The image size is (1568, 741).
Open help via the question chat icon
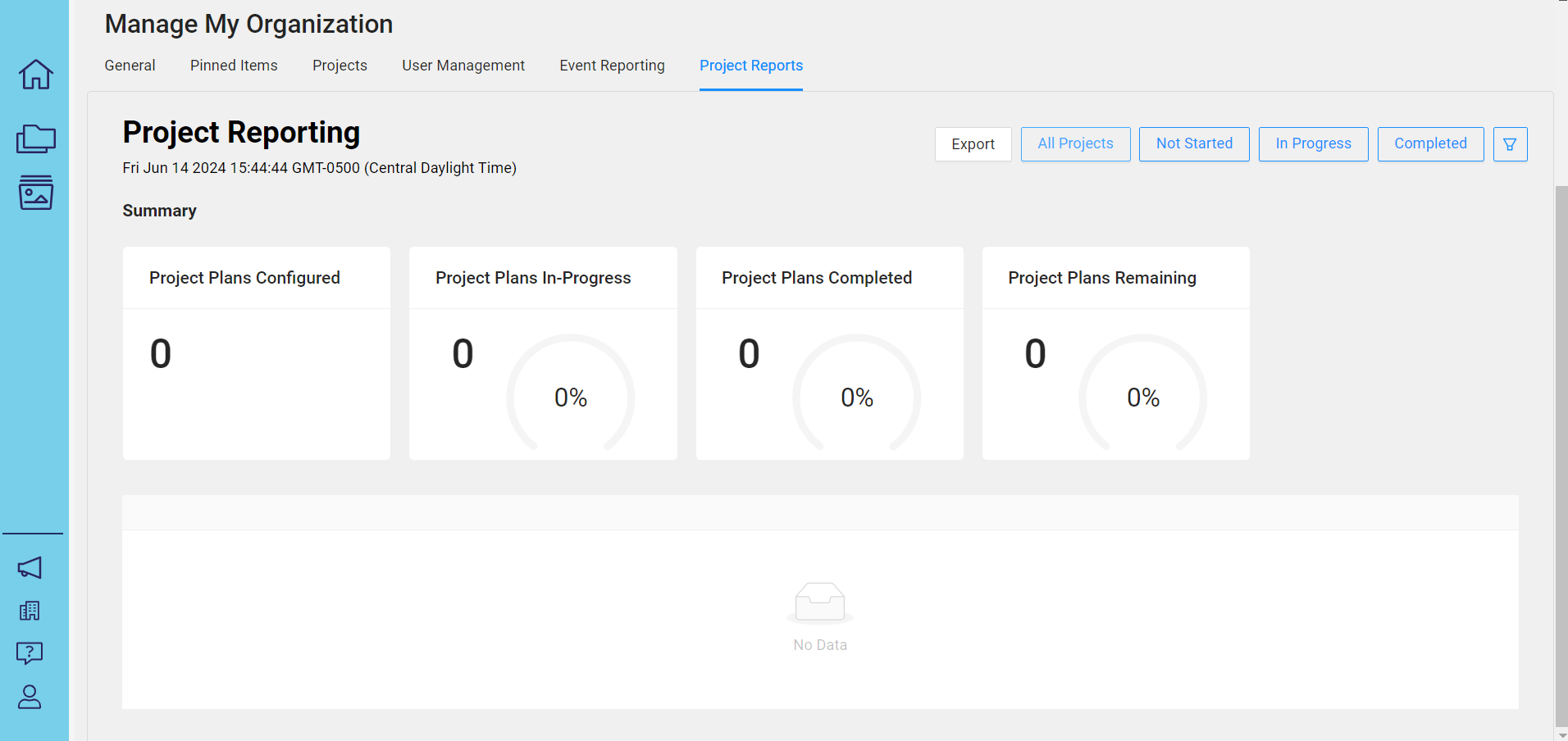tap(30, 653)
